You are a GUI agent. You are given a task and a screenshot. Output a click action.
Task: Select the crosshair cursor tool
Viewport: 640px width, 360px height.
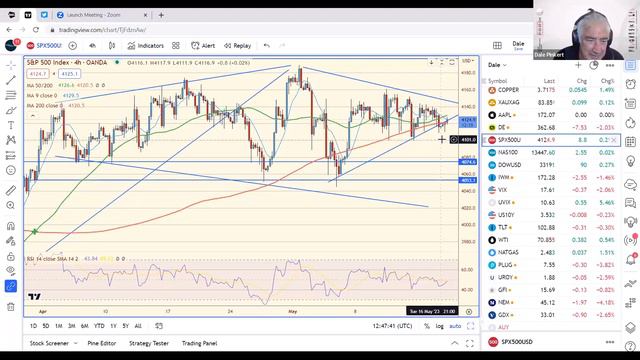pyautogui.click(x=11, y=65)
